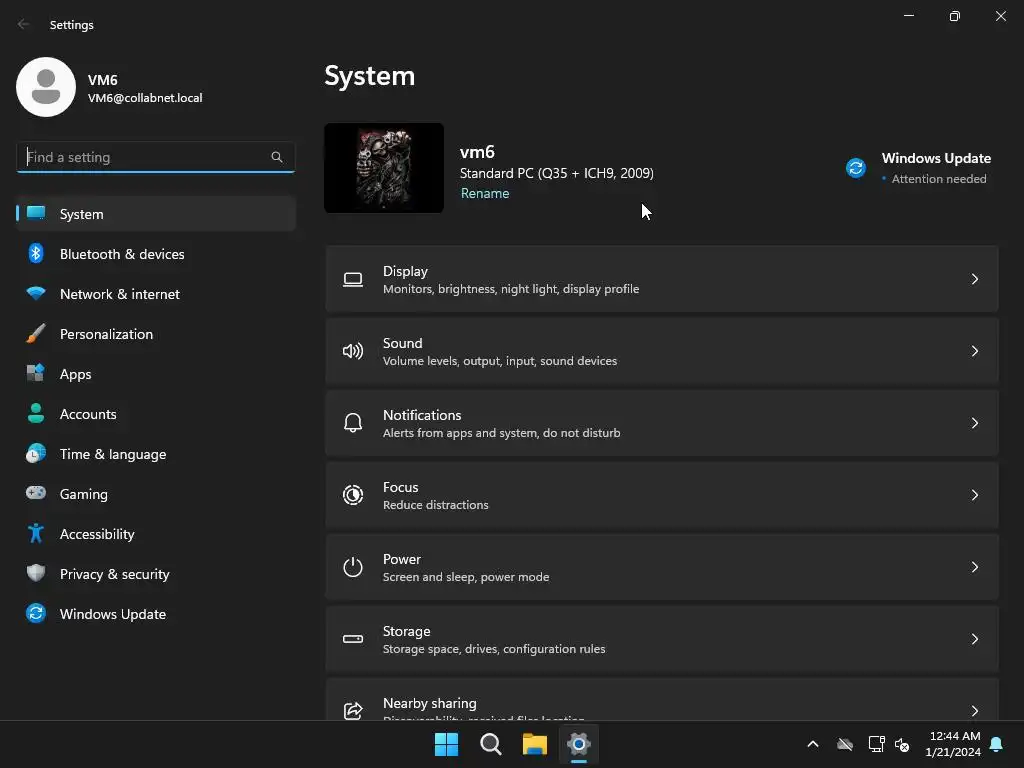The image size is (1024, 768).
Task: Expand the Nearby sharing chevron
Action: [x=974, y=711]
